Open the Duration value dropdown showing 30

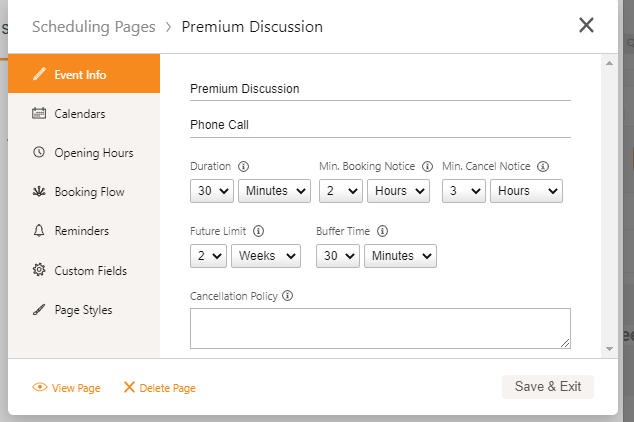click(212, 191)
